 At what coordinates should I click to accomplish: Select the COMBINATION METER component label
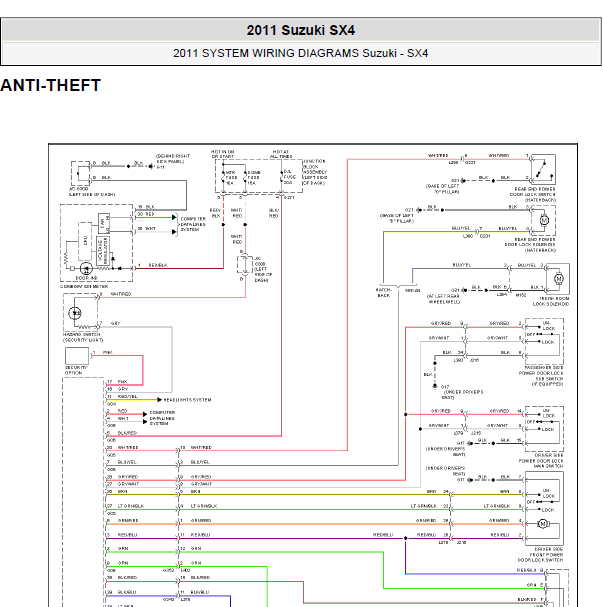[84, 286]
